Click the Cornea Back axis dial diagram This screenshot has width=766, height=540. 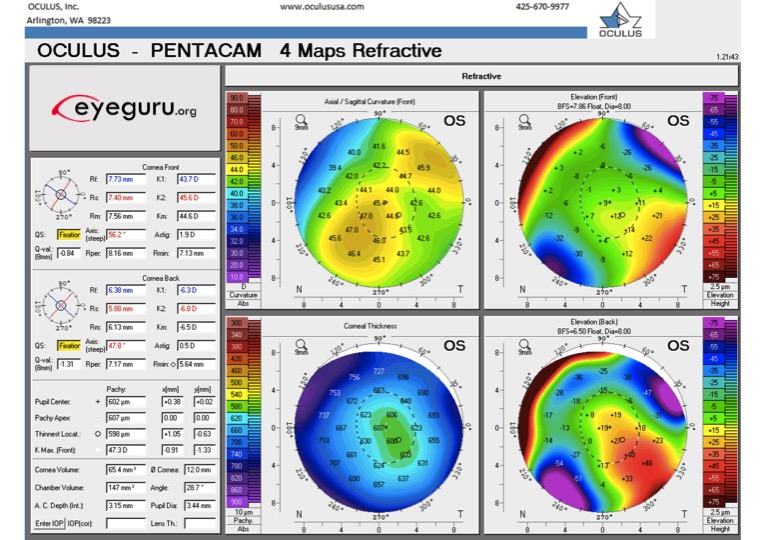coord(61,305)
